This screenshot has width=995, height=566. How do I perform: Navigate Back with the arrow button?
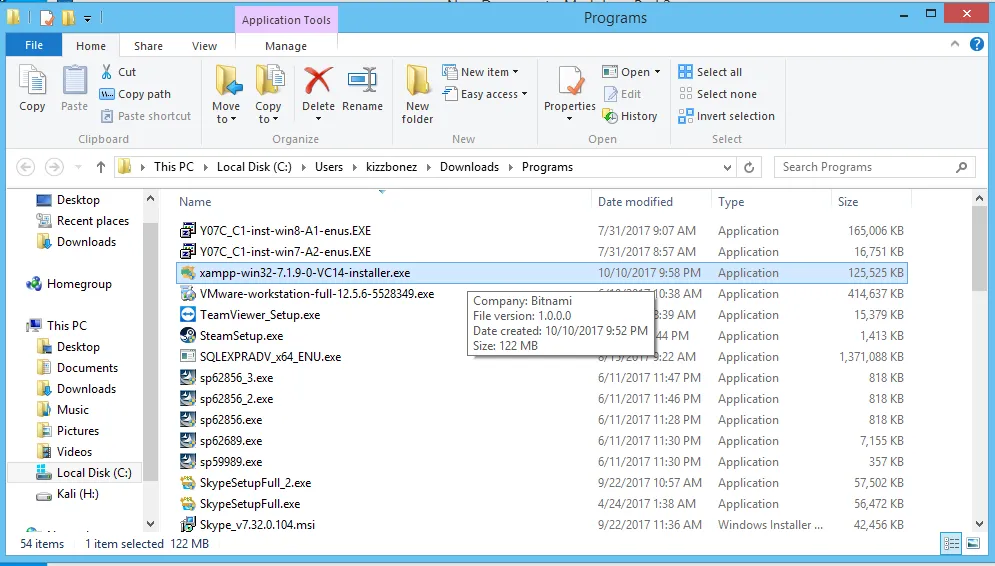point(25,167)
